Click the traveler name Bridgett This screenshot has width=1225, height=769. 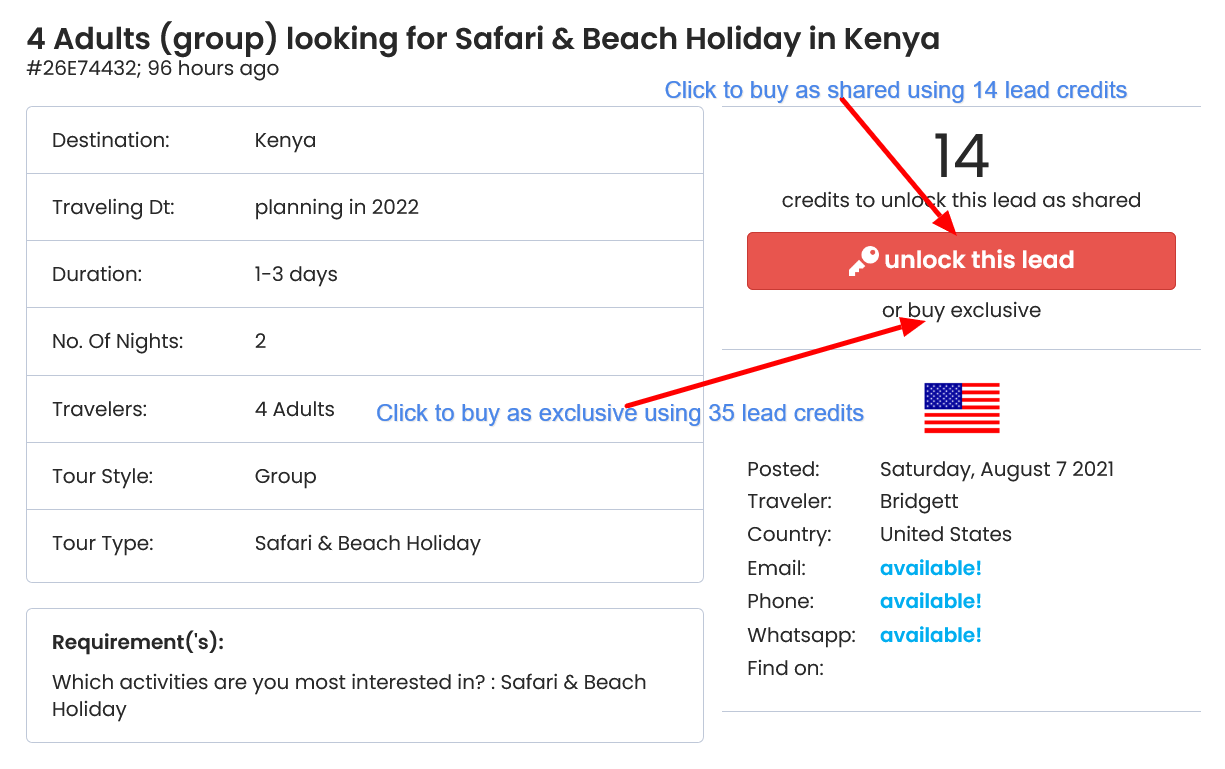pos(919,501)
